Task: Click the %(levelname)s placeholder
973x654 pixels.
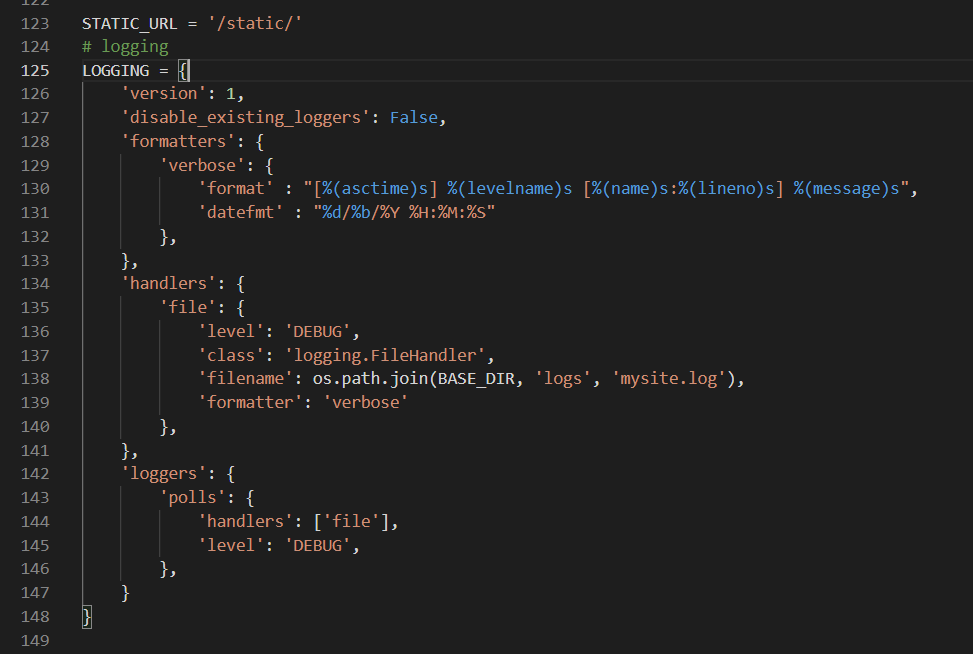Action: [510, 189]
